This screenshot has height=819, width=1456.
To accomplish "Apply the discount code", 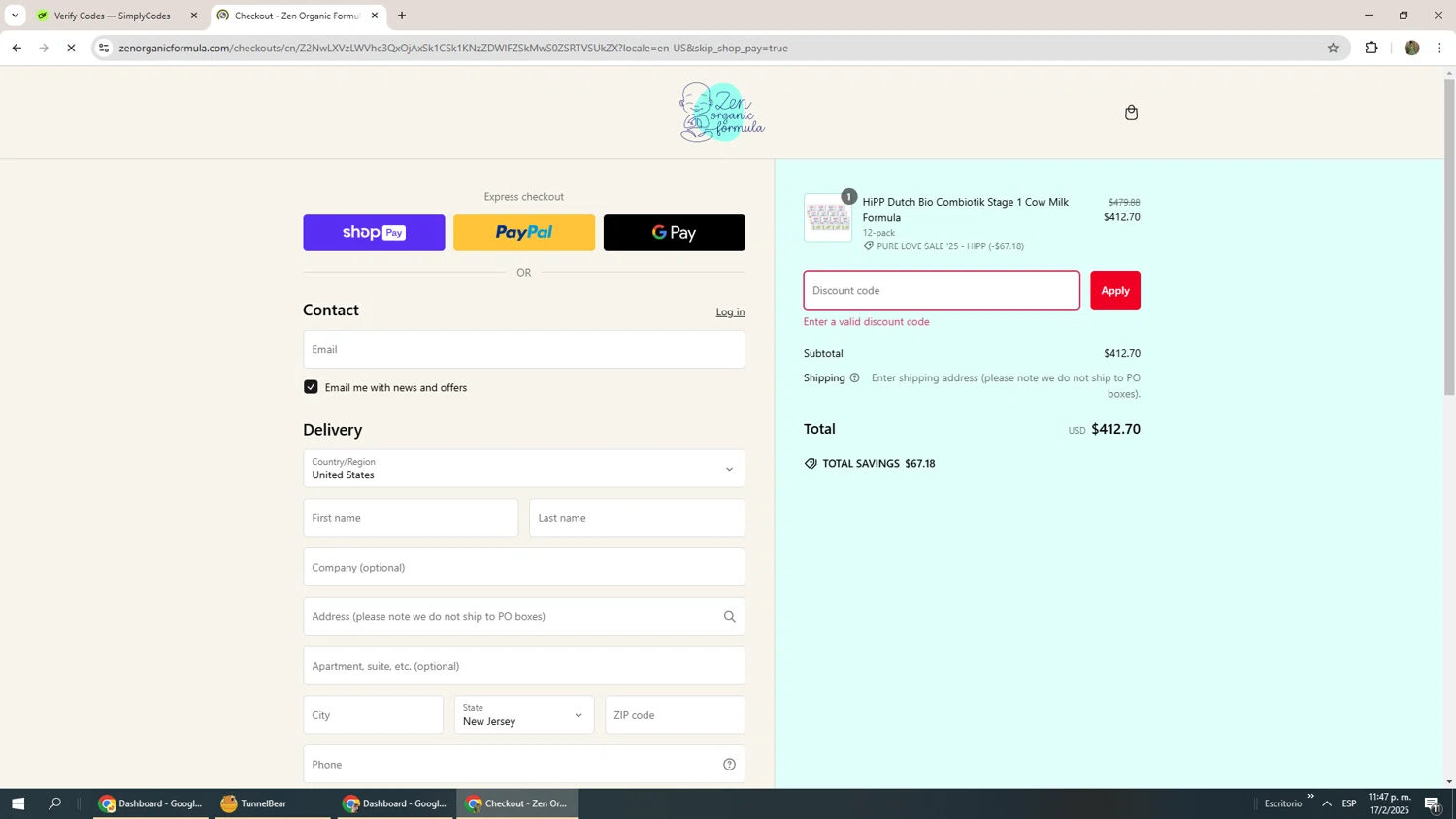I will (1115, 290).
